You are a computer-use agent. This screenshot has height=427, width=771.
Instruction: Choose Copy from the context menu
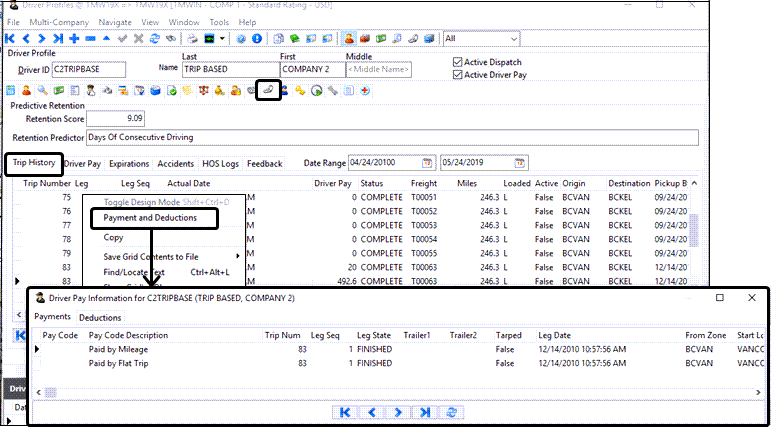(114, 238)
